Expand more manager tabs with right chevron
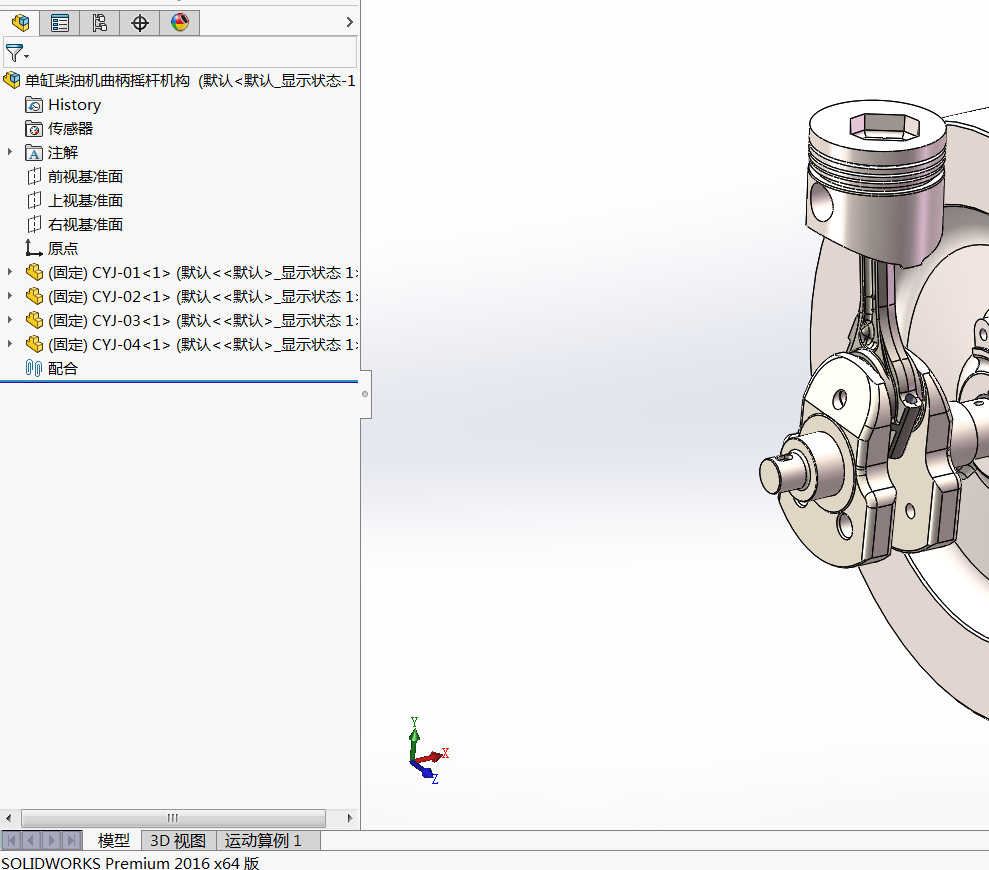989x870 pixels. [349, 22]
